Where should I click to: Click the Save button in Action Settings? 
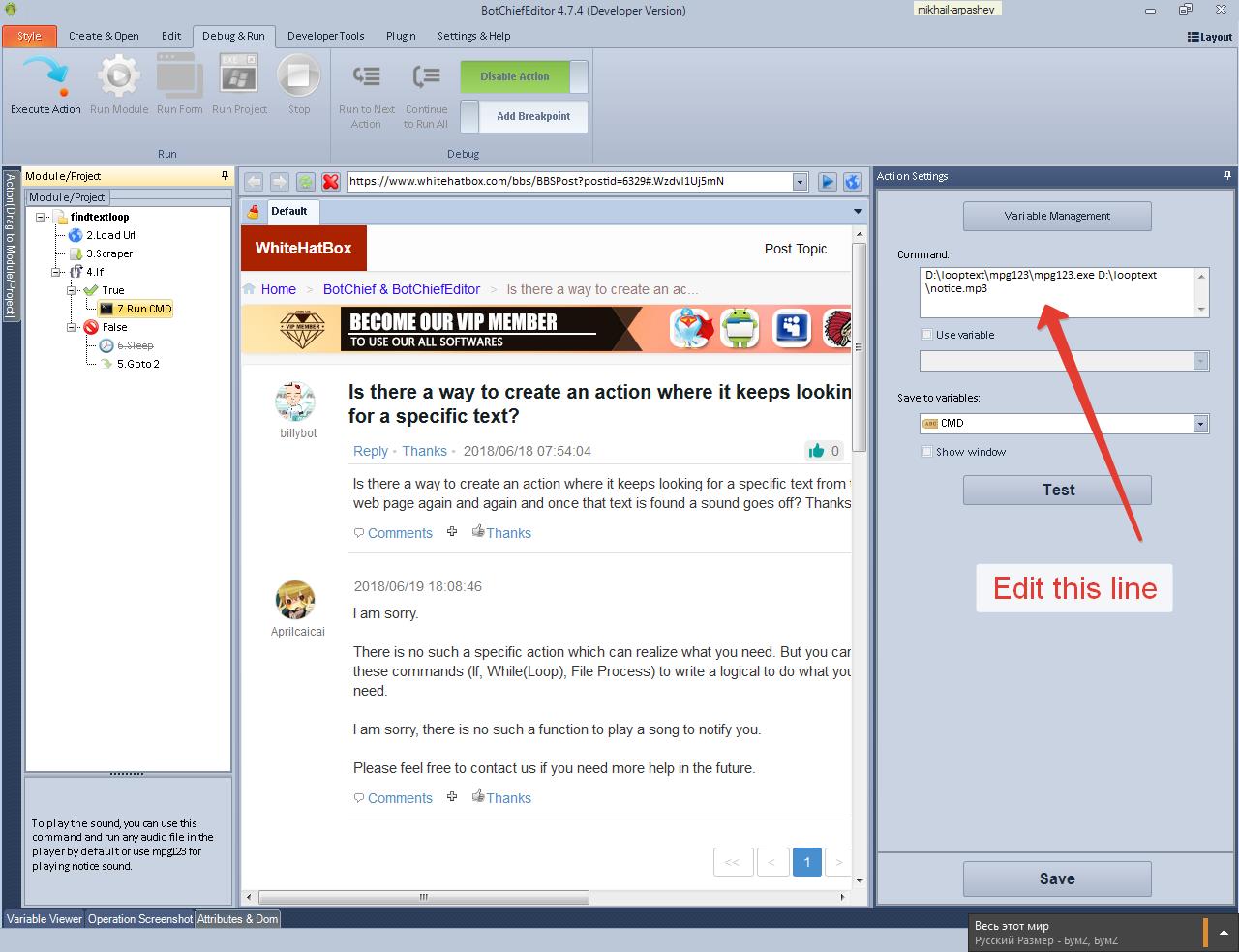coord(1057,878)
